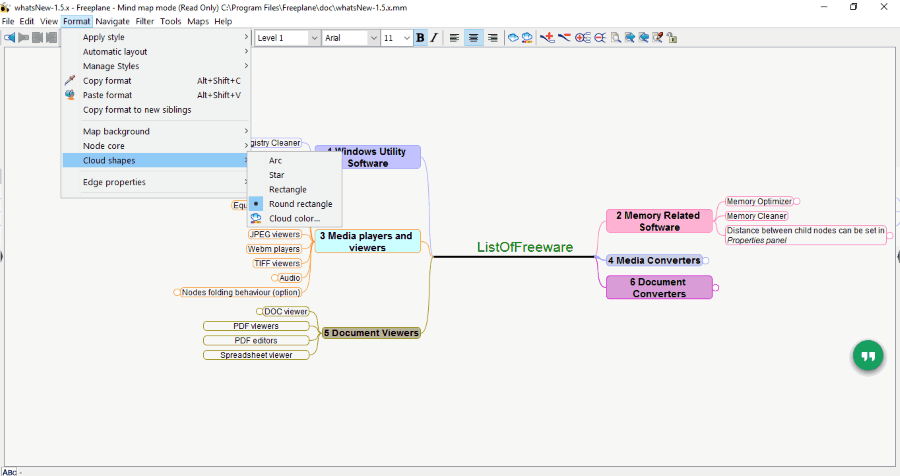Align text right using toolbar icon
This screenshot has width=900, height=476.
[492, 38]
